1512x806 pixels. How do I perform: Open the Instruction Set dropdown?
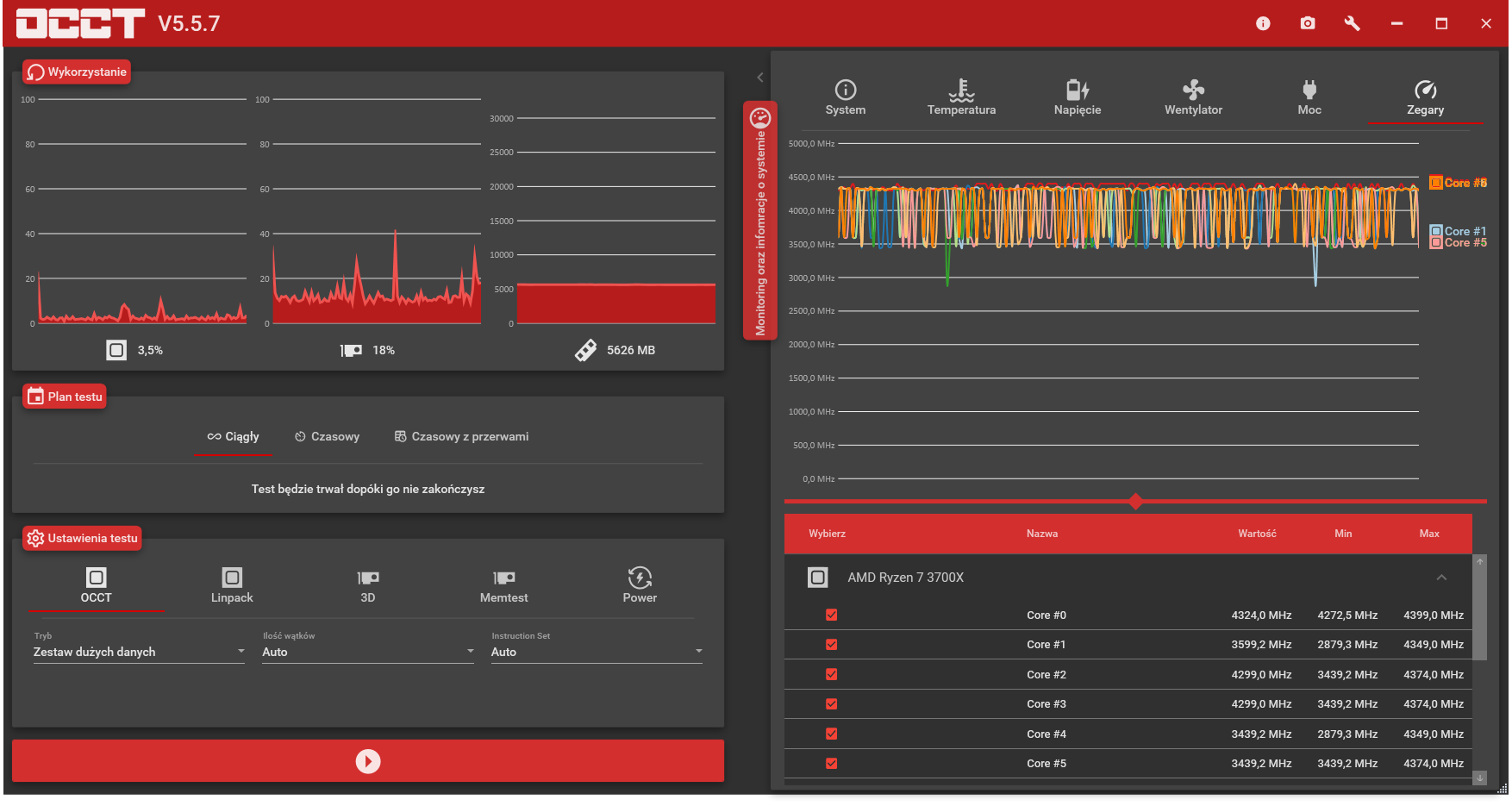pos(597,652)
